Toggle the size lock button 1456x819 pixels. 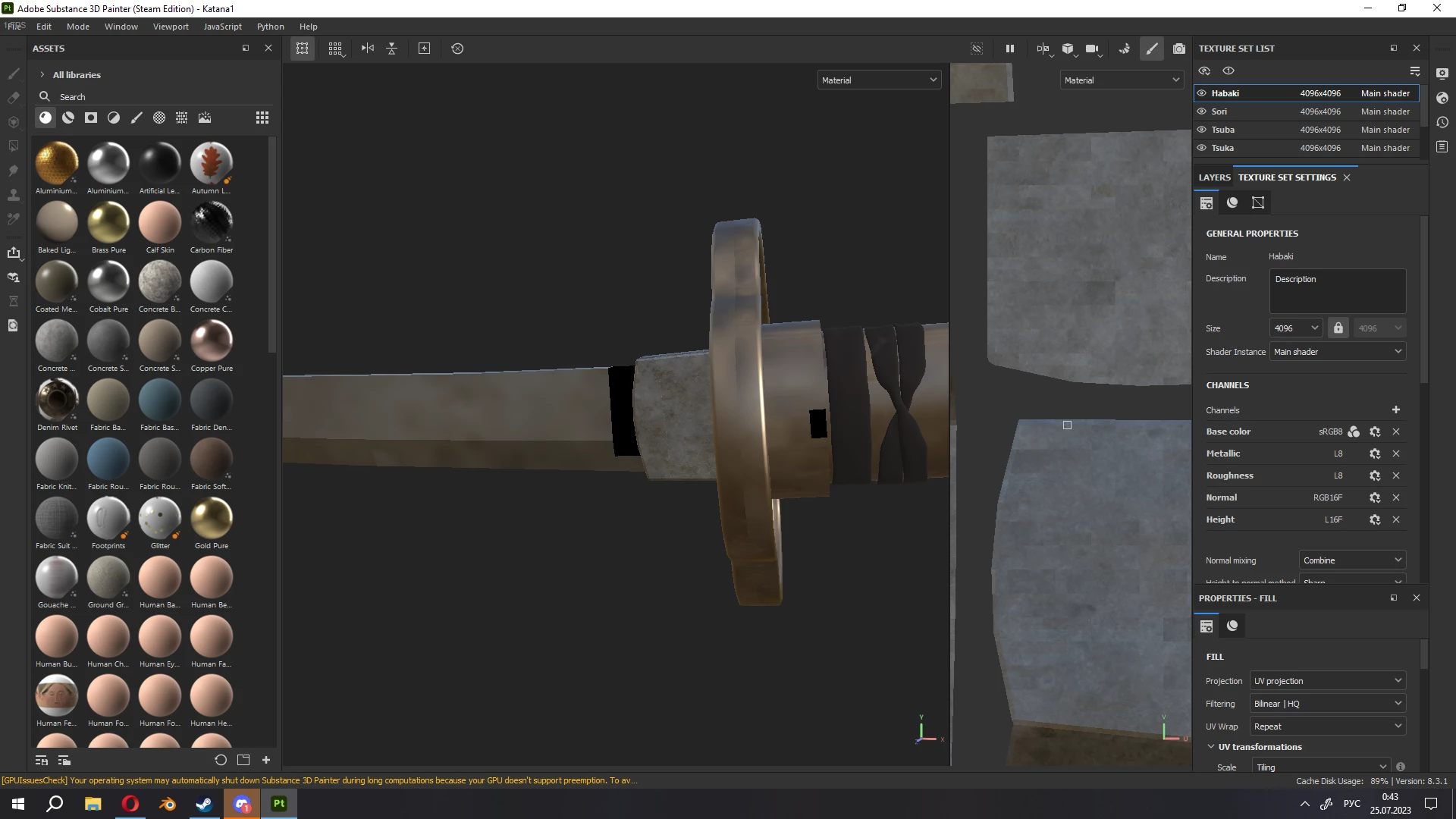tap(1338, 328)
